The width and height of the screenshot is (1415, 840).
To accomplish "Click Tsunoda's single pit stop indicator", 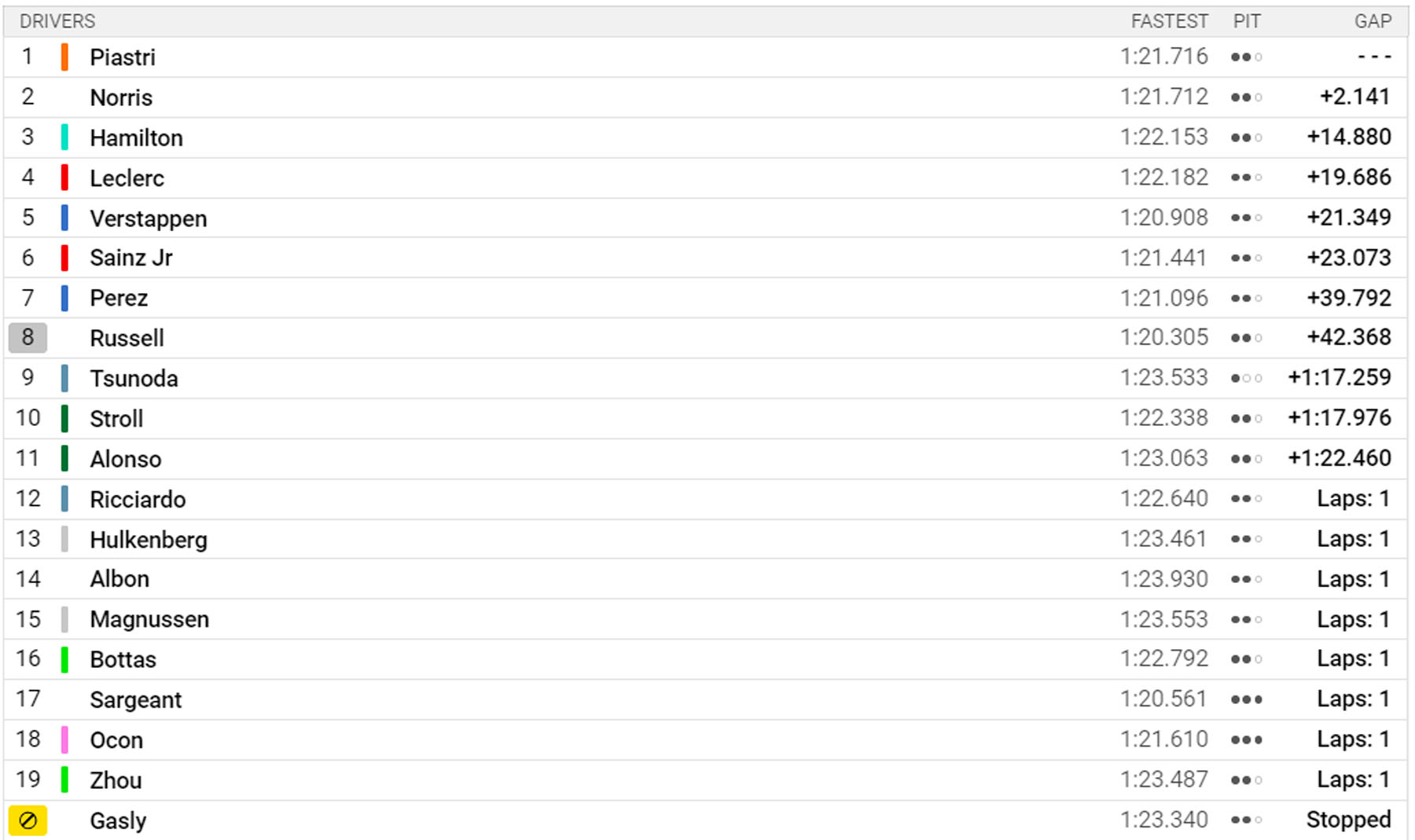I will (1246, 379).
